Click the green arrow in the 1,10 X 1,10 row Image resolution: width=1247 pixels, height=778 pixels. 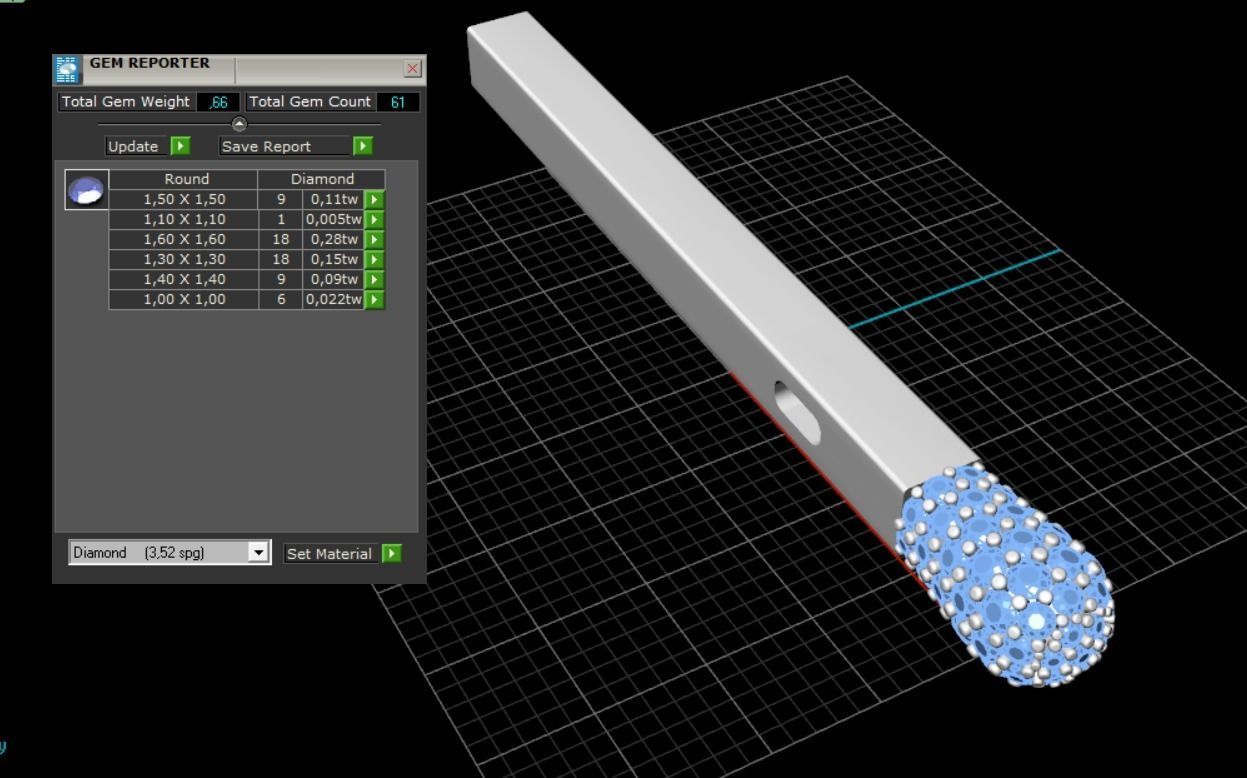coord(375,219)
